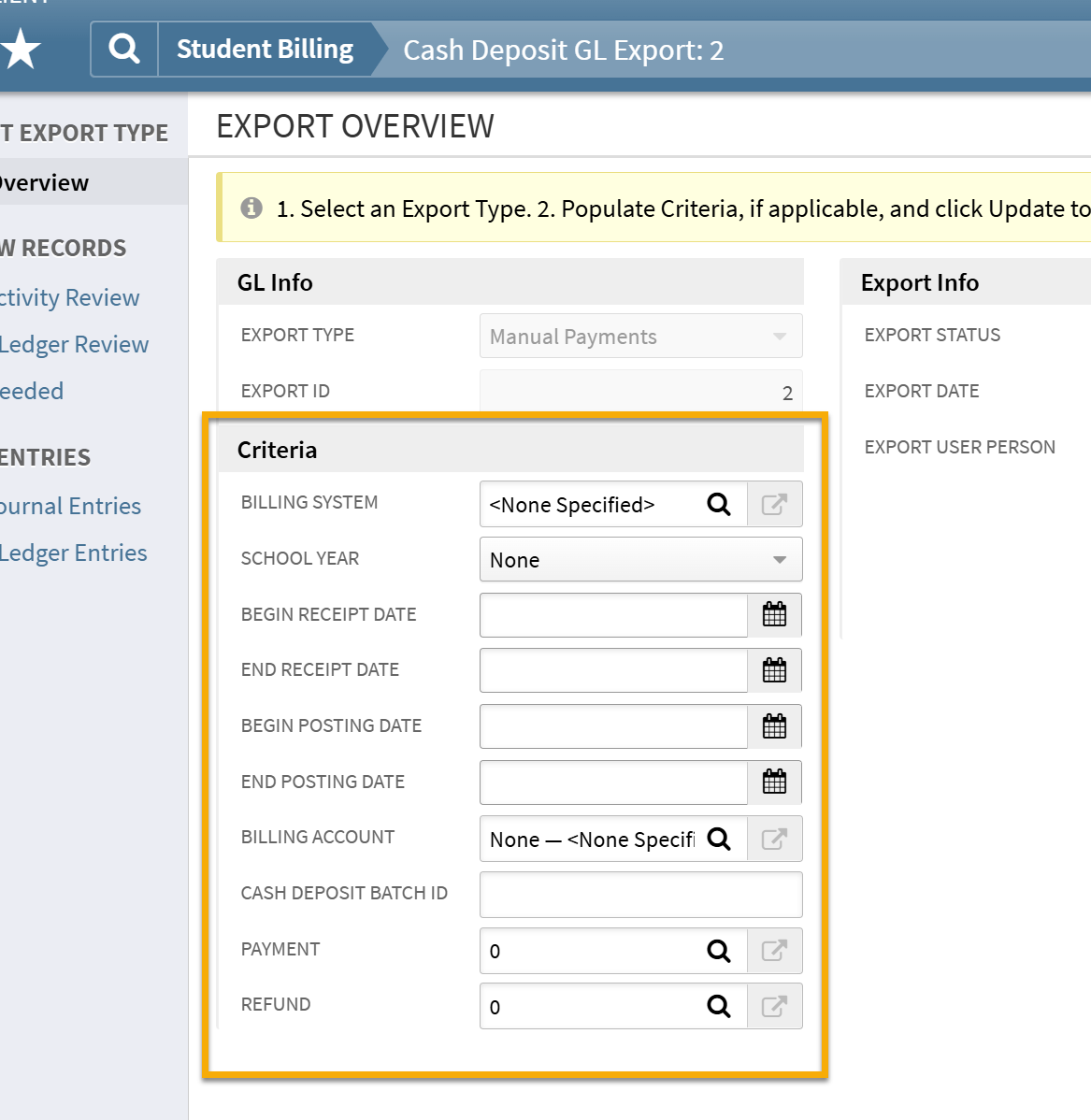Click the Refund open-record icon
Screen dimensions: 1091x1120
pos(775,1006)
